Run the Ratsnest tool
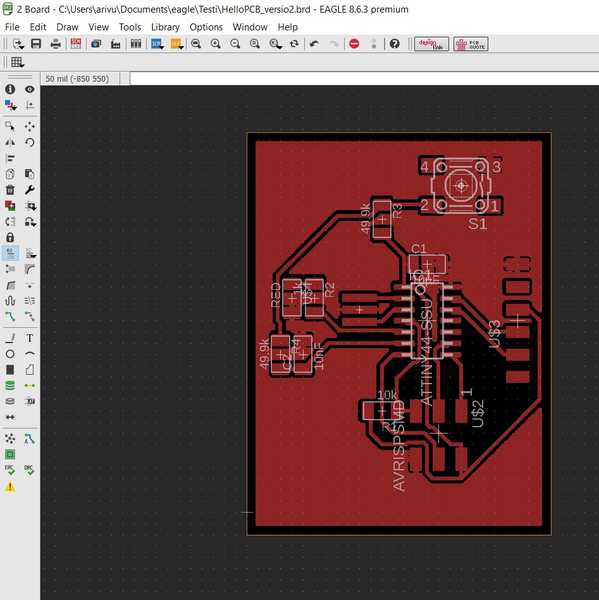Screen dimensions: 599x600 pyautogui.click(x=10, y=439)
